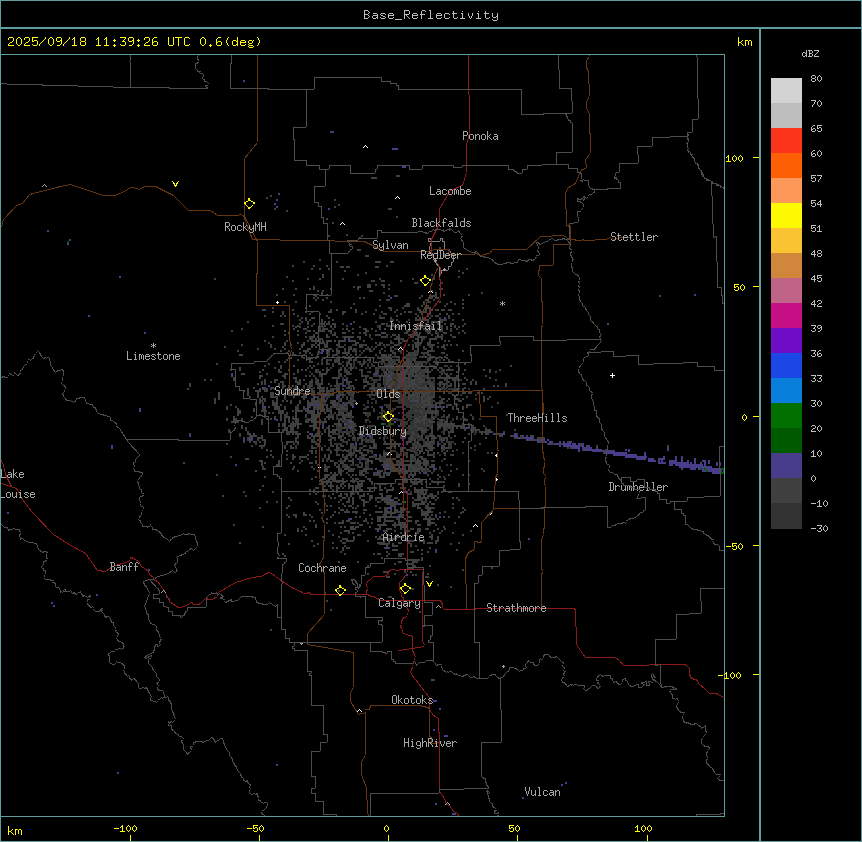Click the yellow diamond marker above RockyMH
This screenshot has height=842, width=862.
tap(249, 203)
